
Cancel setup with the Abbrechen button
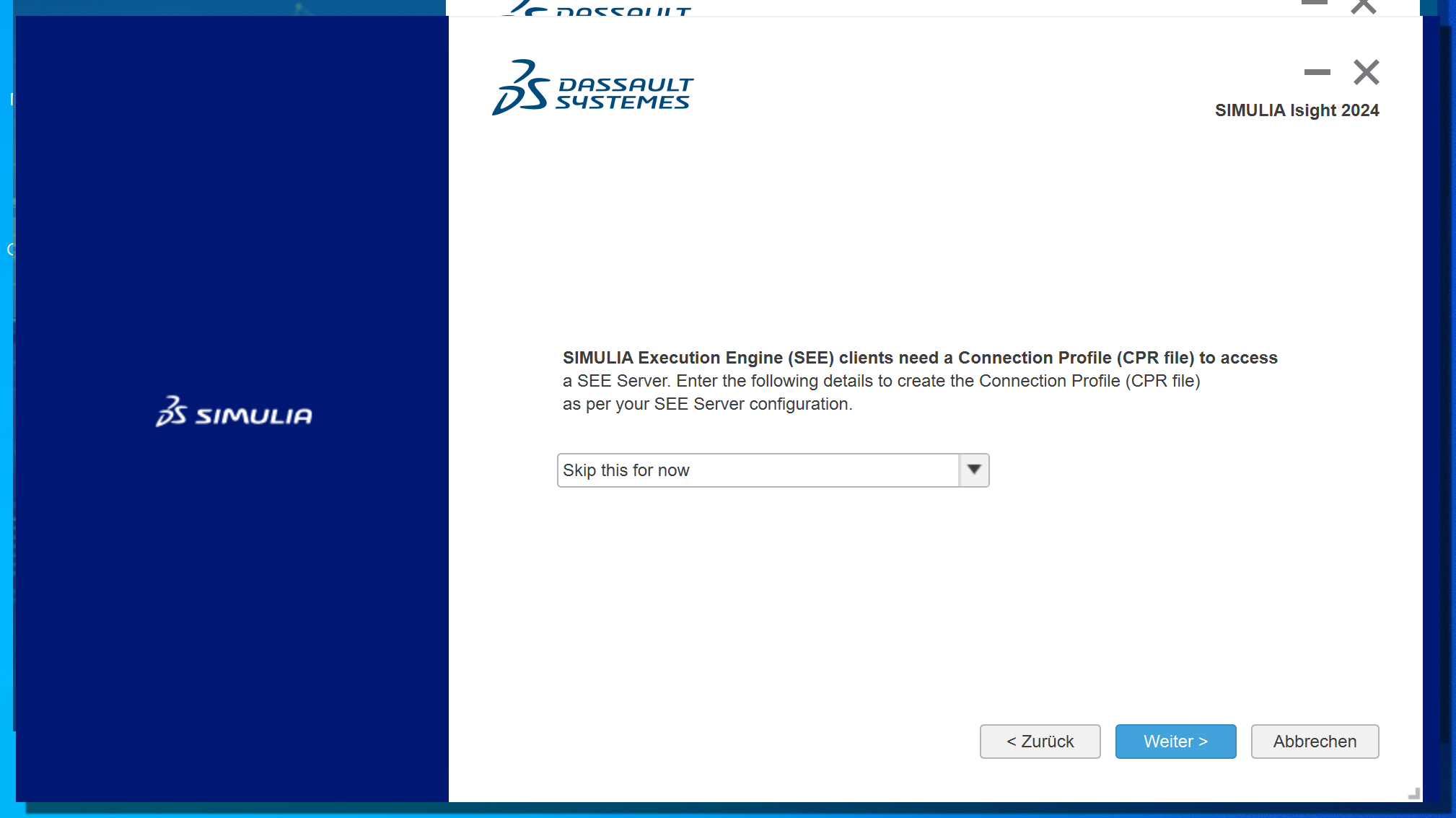(1315, 741)
